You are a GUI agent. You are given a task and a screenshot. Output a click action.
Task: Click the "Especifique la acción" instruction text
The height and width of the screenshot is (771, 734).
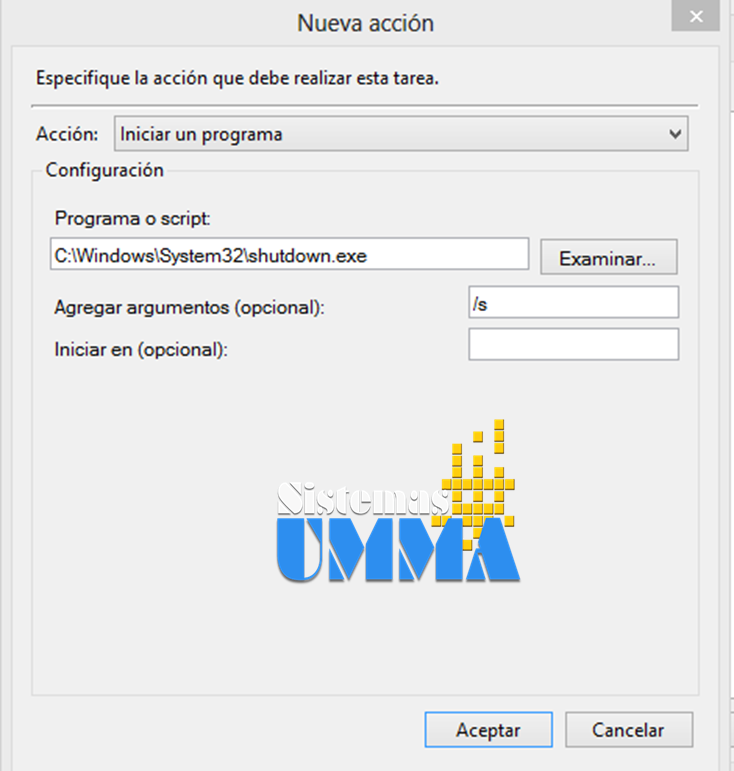pos(237,77)
